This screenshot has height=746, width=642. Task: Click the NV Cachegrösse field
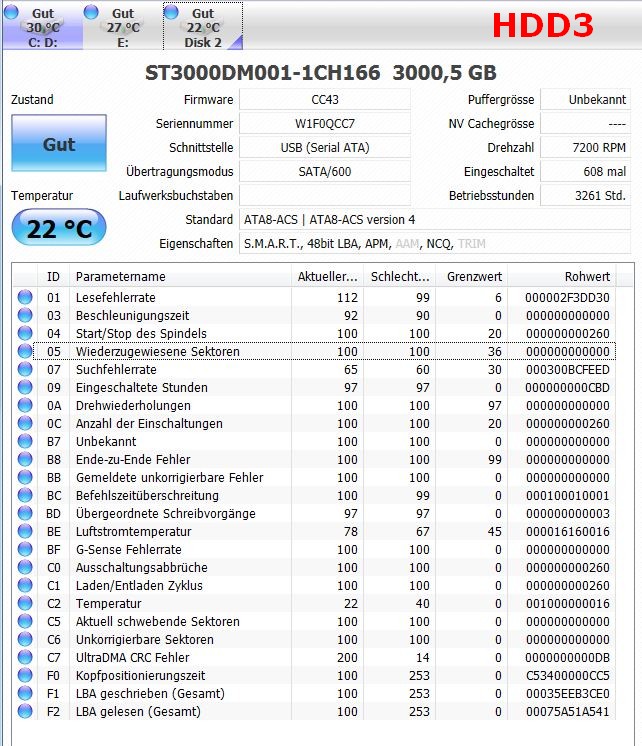click(x=585, y=124)
